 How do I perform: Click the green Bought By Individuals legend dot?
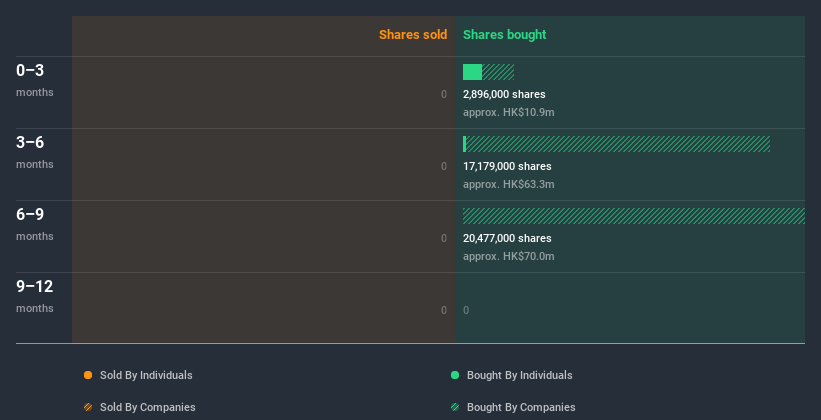coord(455,375)
